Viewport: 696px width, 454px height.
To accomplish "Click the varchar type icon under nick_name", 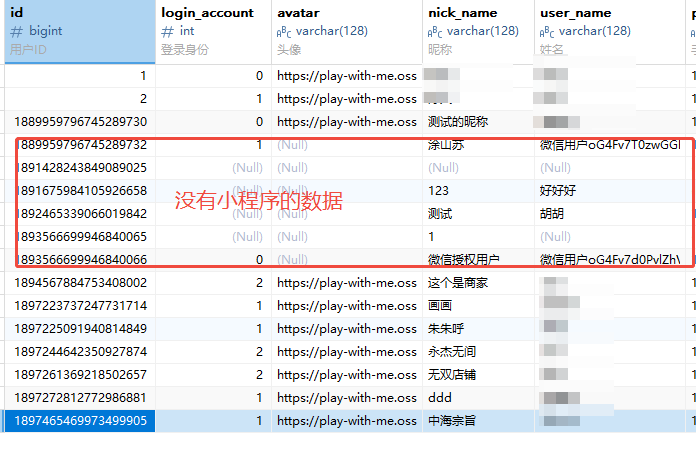I will coord(436,31).
